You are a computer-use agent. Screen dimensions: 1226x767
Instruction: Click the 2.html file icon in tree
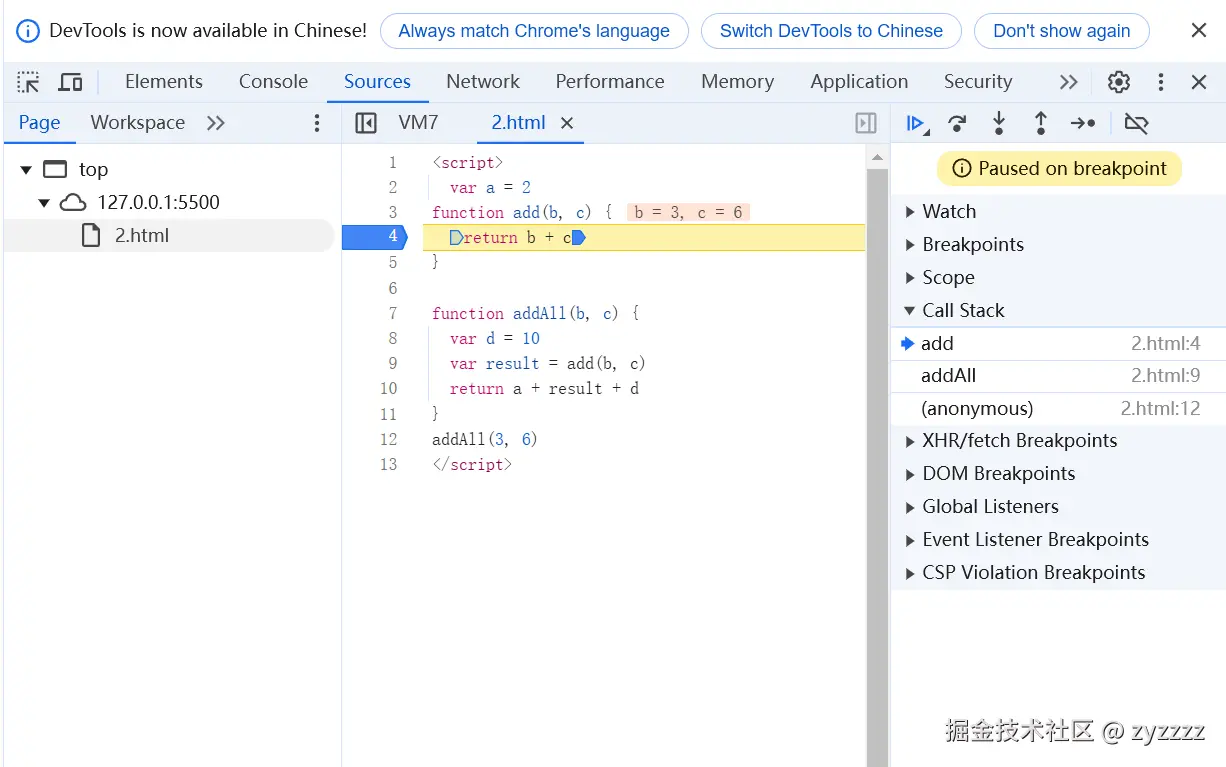(91, 236)
